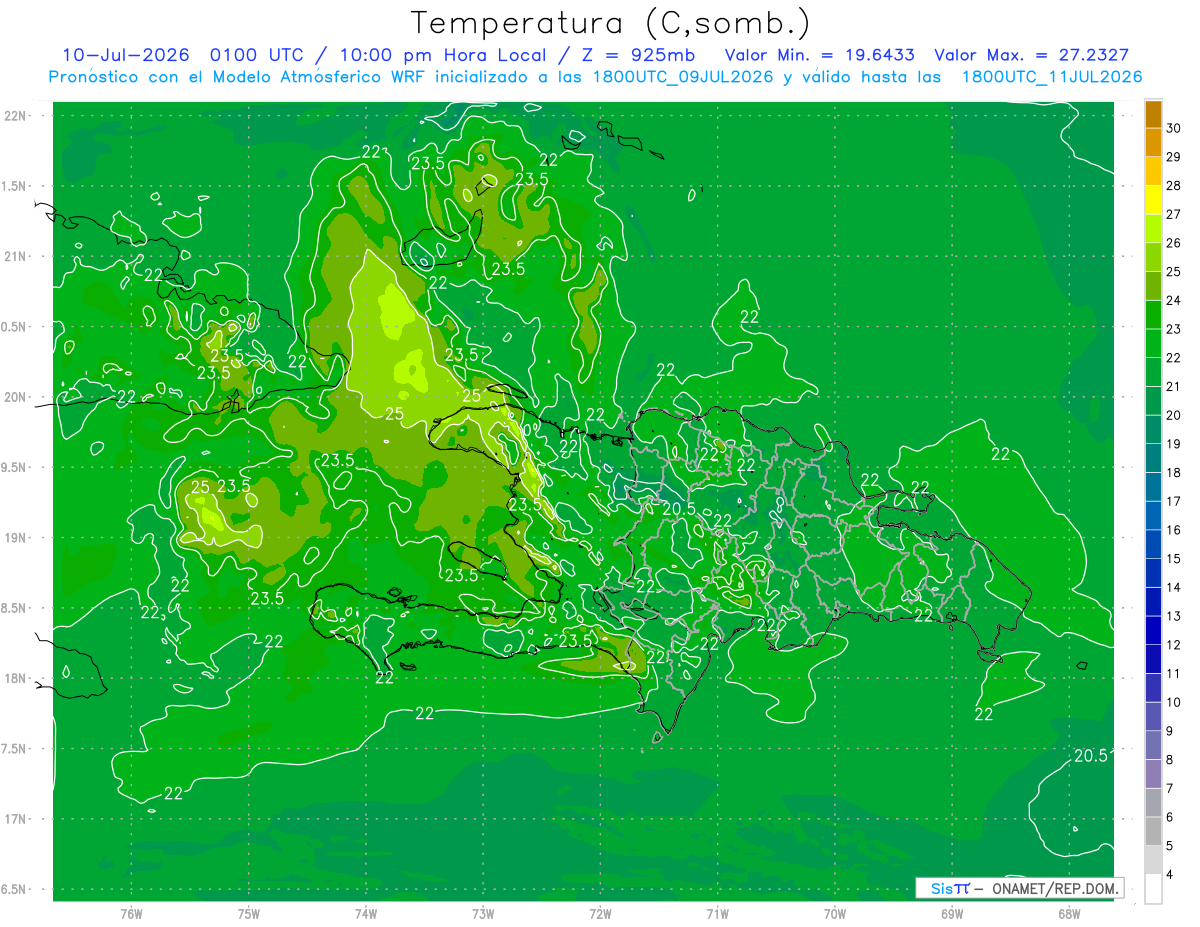Click the '70W' longitude axis label
This screenshot has height=927, width=1200.
835,913
